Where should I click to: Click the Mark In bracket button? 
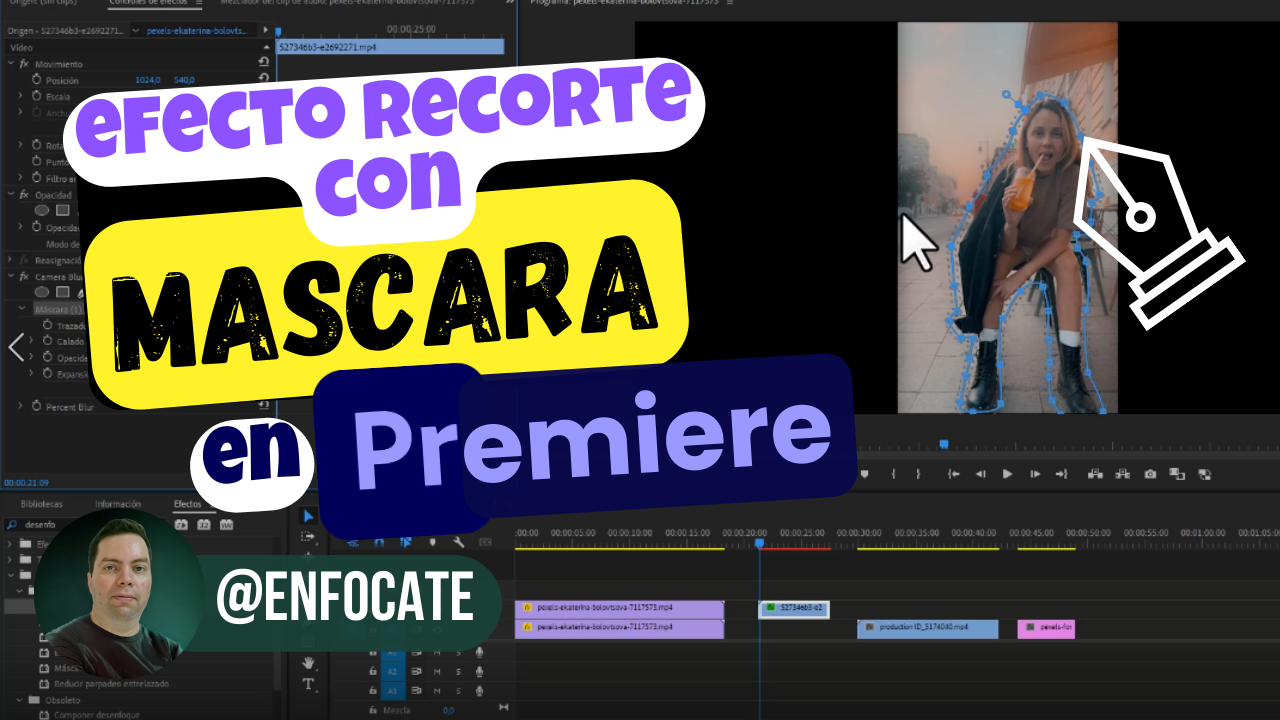coord(893,474)
